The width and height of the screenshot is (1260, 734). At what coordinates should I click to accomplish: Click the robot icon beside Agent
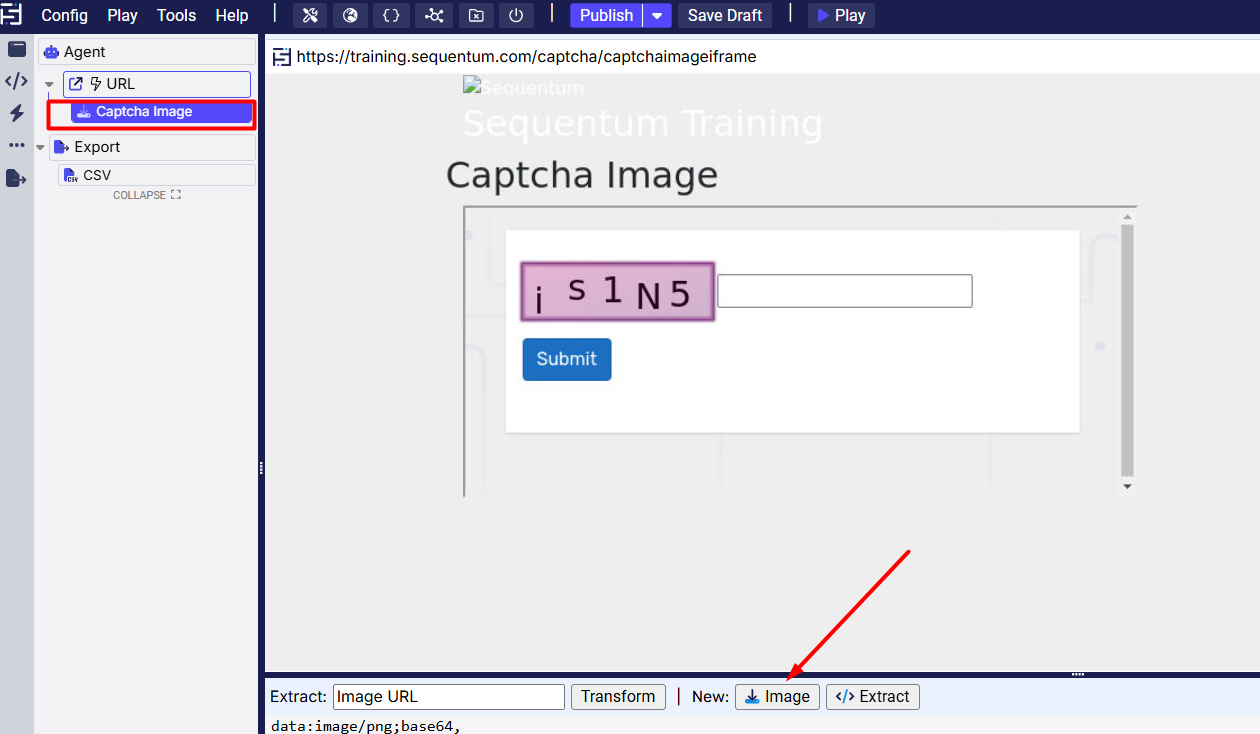coord(52,52)
